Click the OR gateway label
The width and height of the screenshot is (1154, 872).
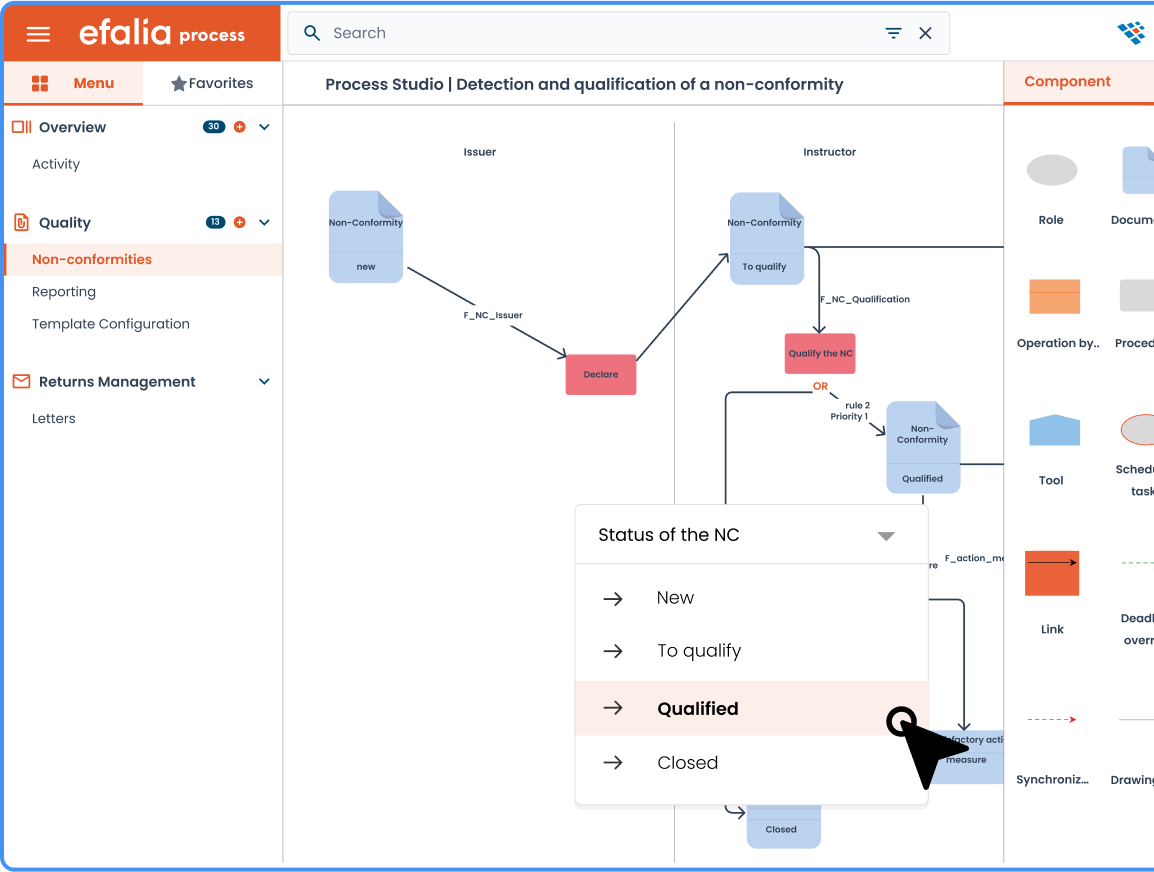click(x=820, y=386)
